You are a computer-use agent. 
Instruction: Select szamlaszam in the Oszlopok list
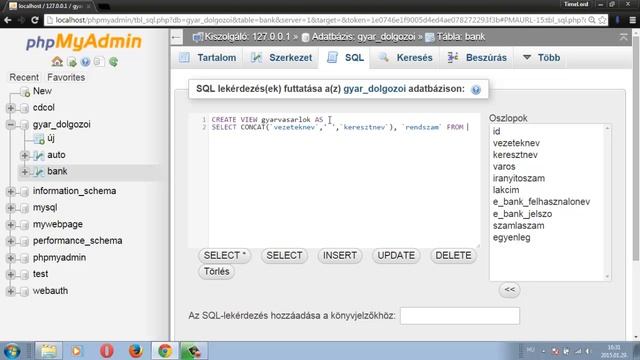point(518,226)
